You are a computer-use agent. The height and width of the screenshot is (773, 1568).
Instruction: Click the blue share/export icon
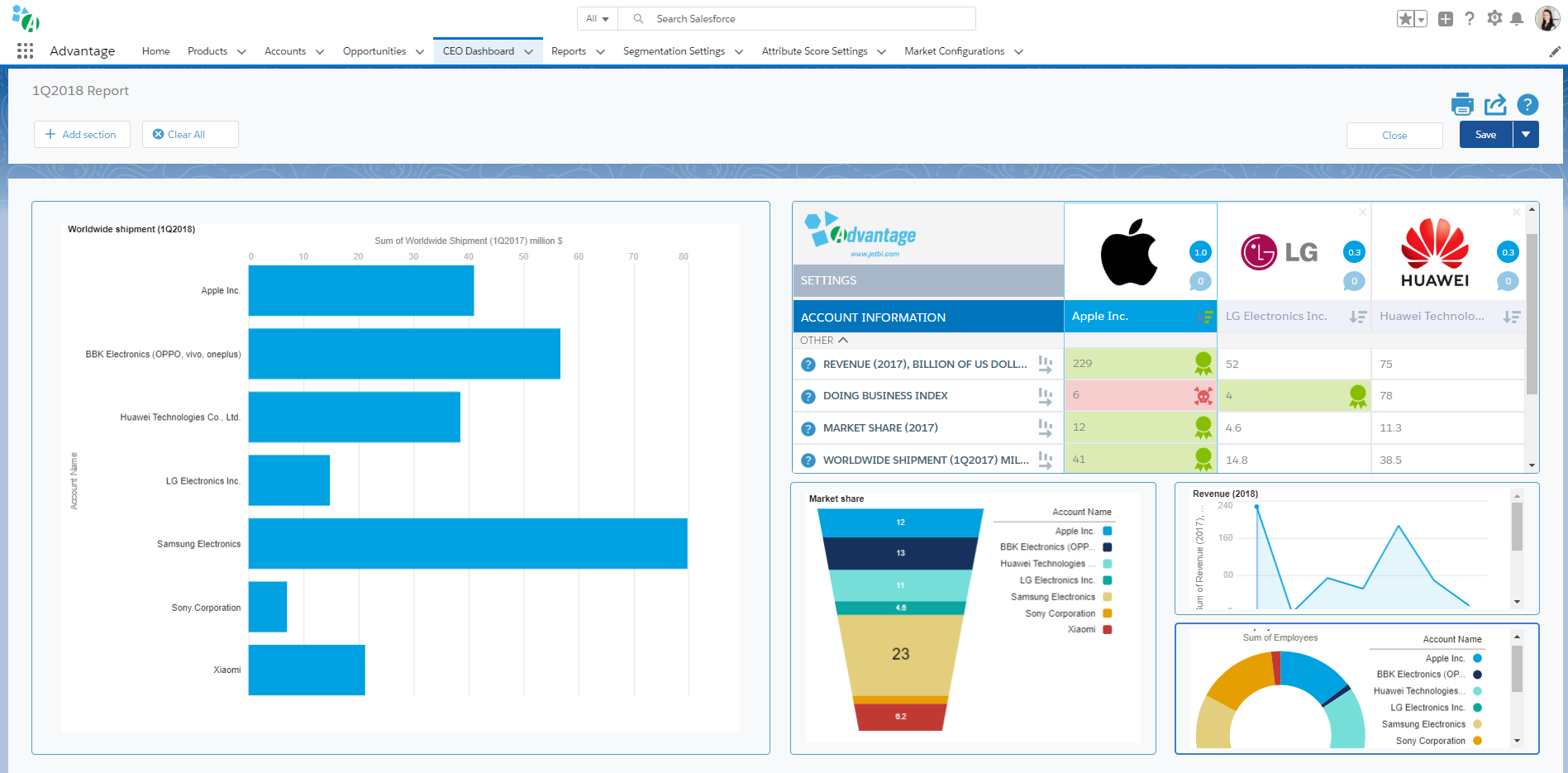pos(1495,104)
